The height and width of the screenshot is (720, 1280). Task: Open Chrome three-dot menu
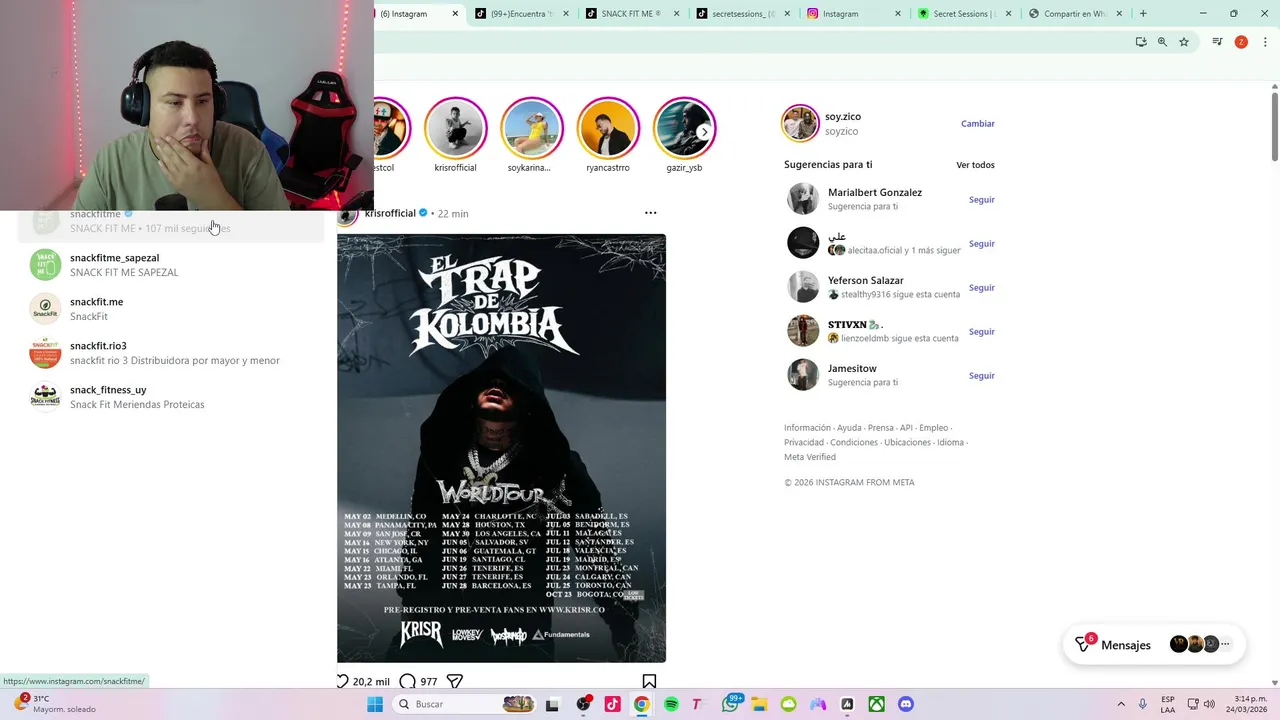pos(1265,42)
